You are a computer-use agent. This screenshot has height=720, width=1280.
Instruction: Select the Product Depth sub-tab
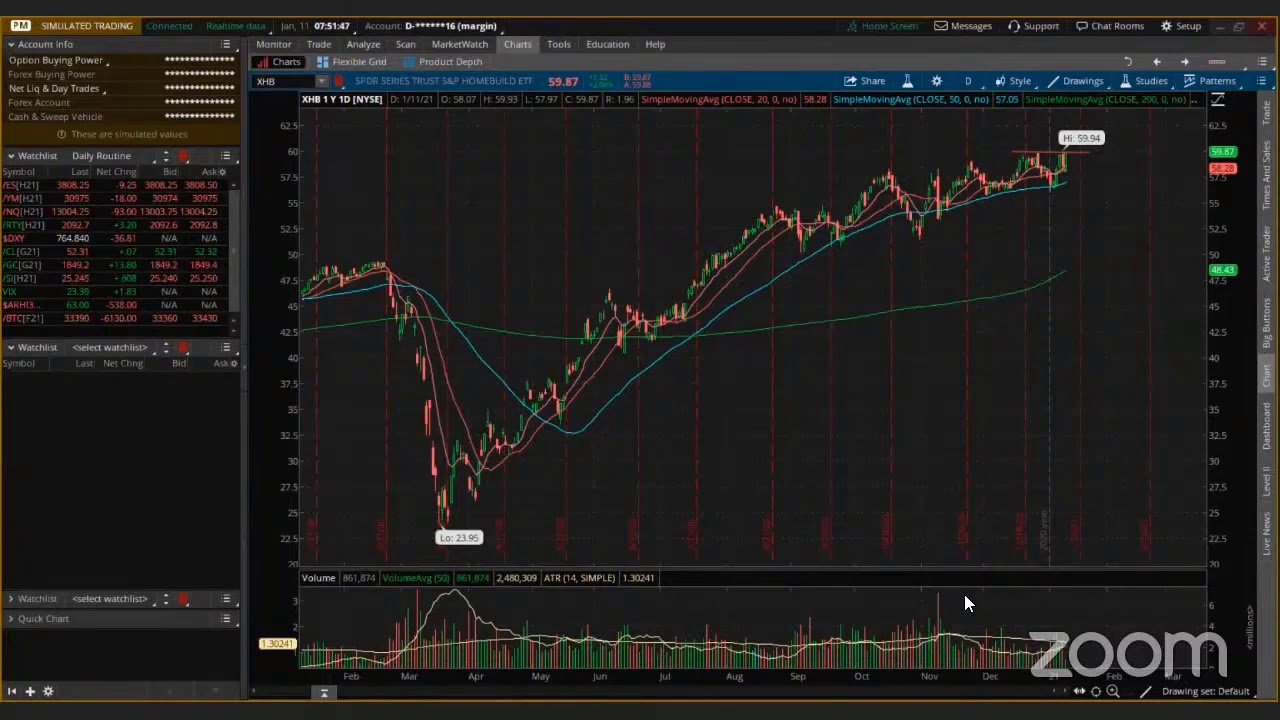click(442, 62)
